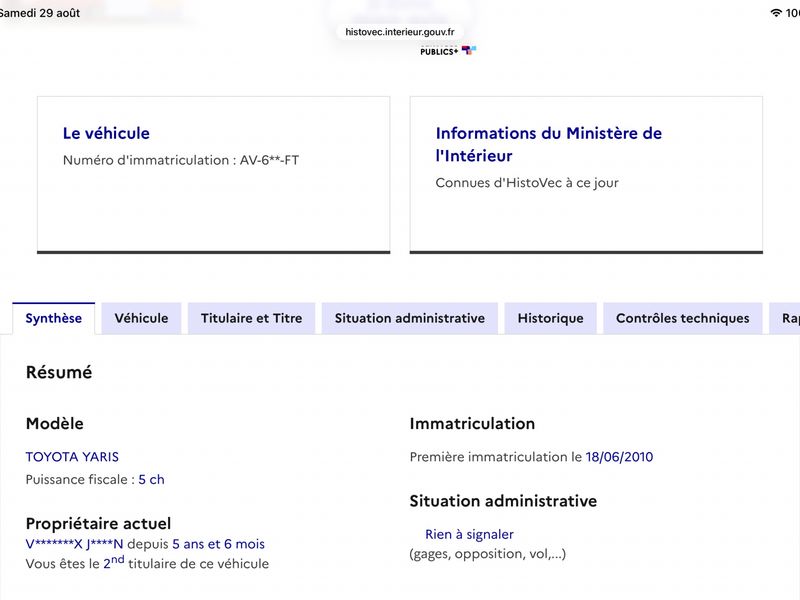Viewport: 800px width, 600px height.
Task: Click the (gages, opposition, vol,...) note
Action: (488, 554)
